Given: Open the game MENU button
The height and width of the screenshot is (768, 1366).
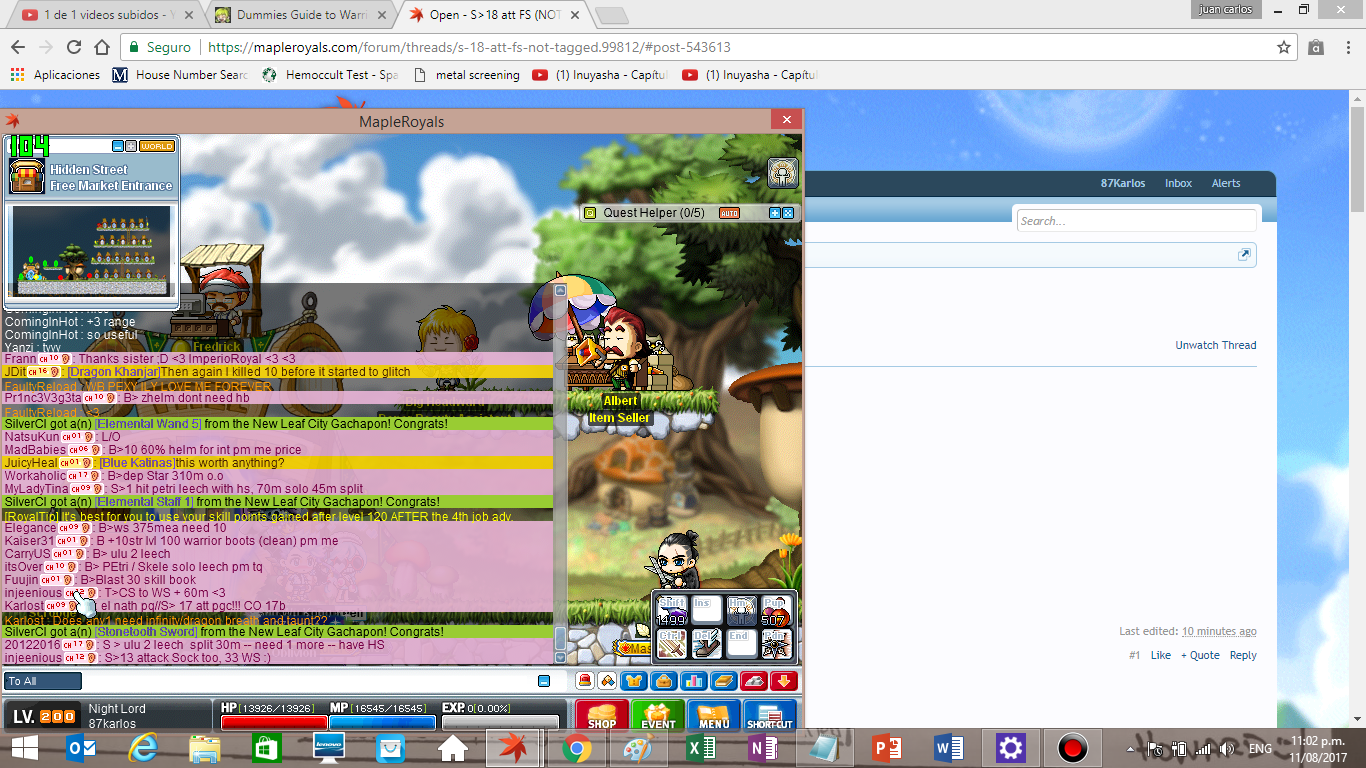Looking at the screenshot, I should coord(714,714).
